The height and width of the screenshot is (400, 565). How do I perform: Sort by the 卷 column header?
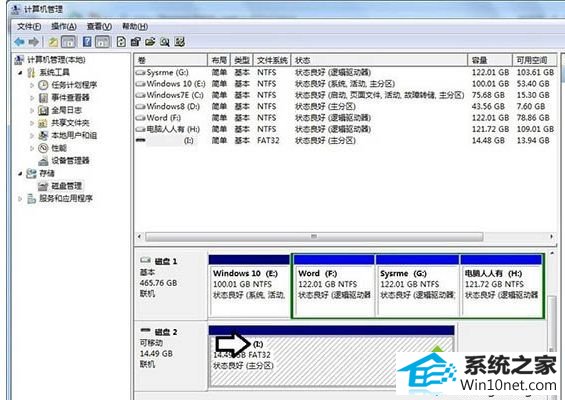[171, 60]
